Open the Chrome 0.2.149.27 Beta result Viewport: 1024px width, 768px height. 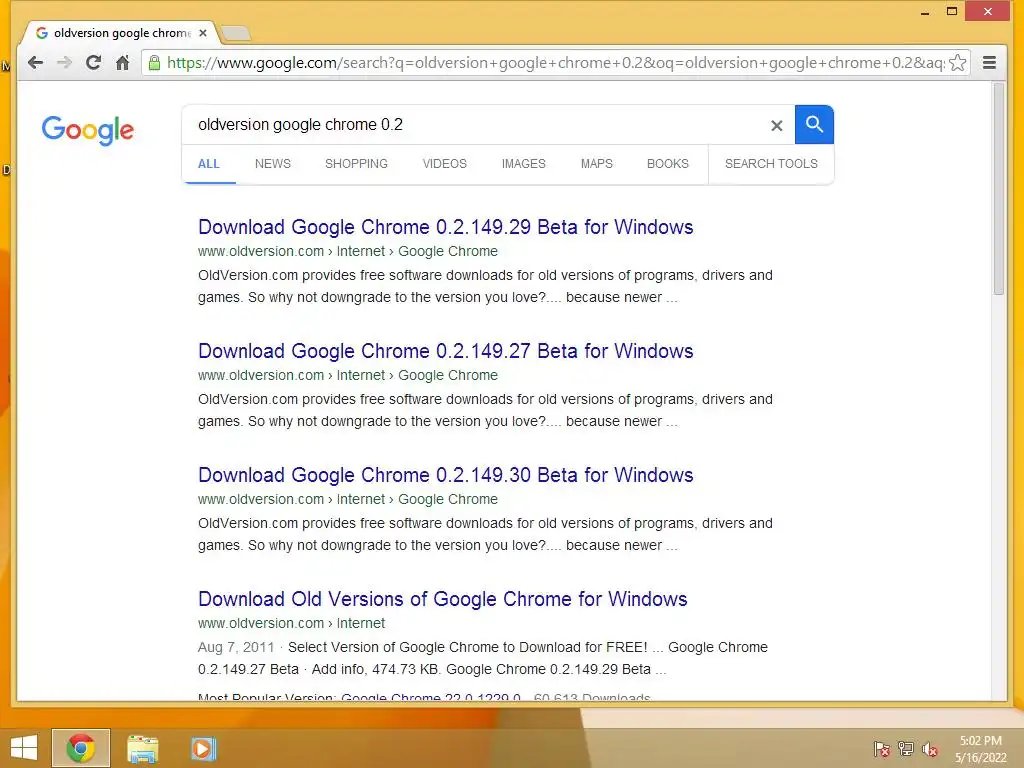point(445,351)
